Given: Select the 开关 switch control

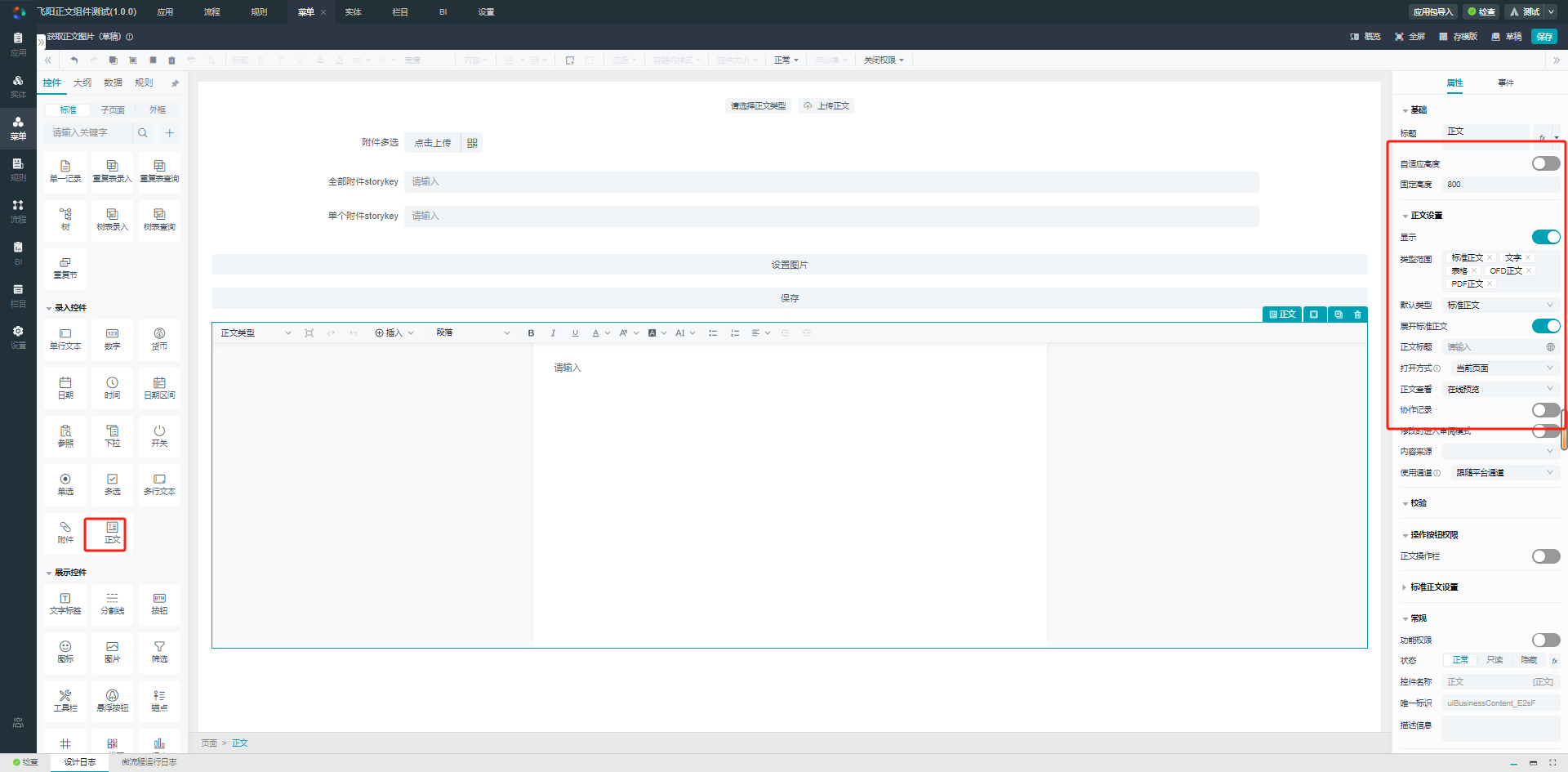Looking at the screenshot, I should (159, 435).
